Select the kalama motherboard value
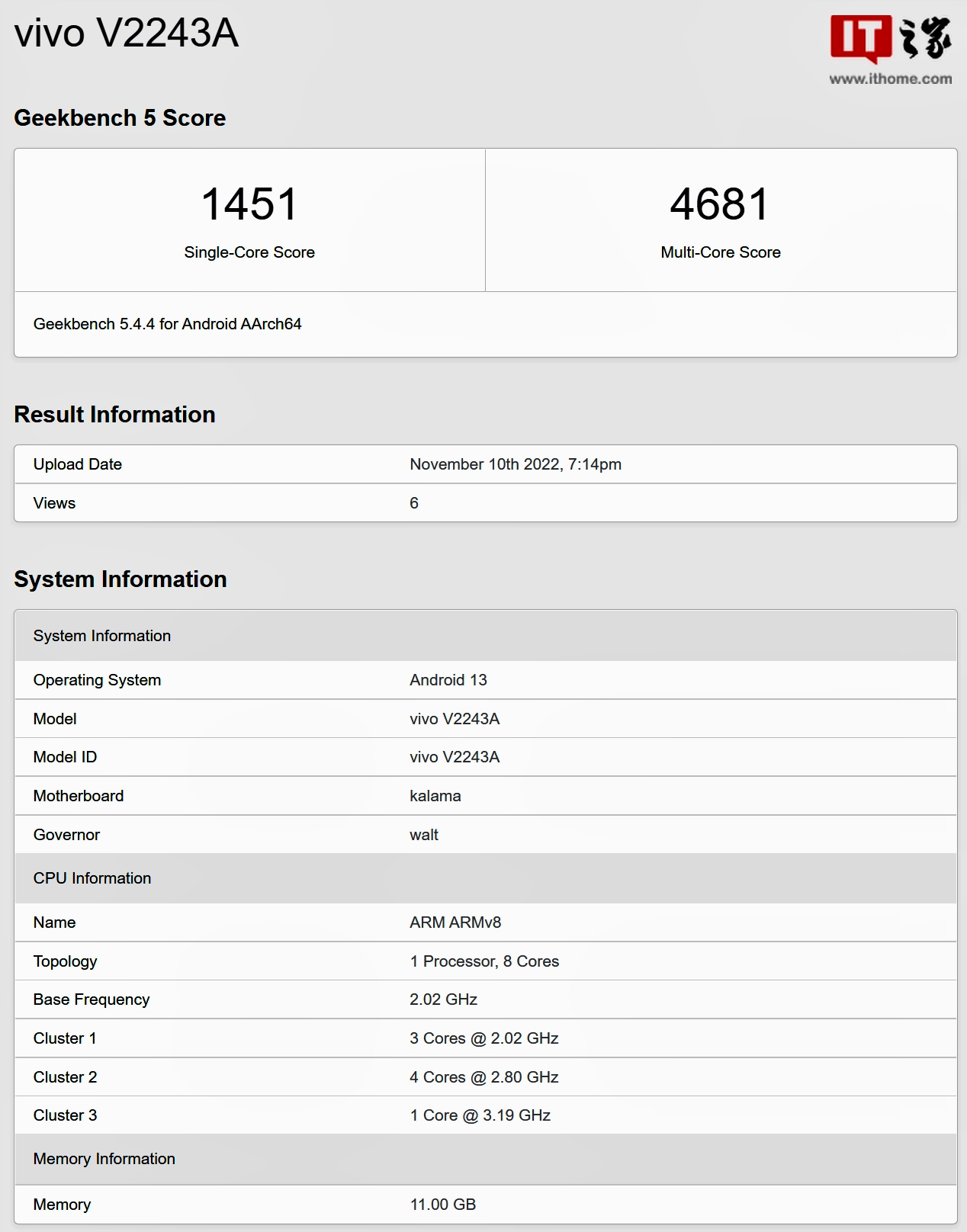 435,796
